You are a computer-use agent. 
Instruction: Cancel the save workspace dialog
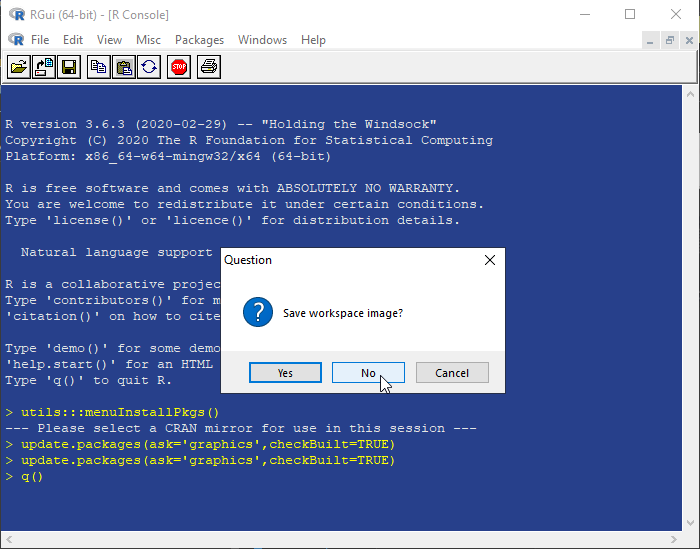452,373
